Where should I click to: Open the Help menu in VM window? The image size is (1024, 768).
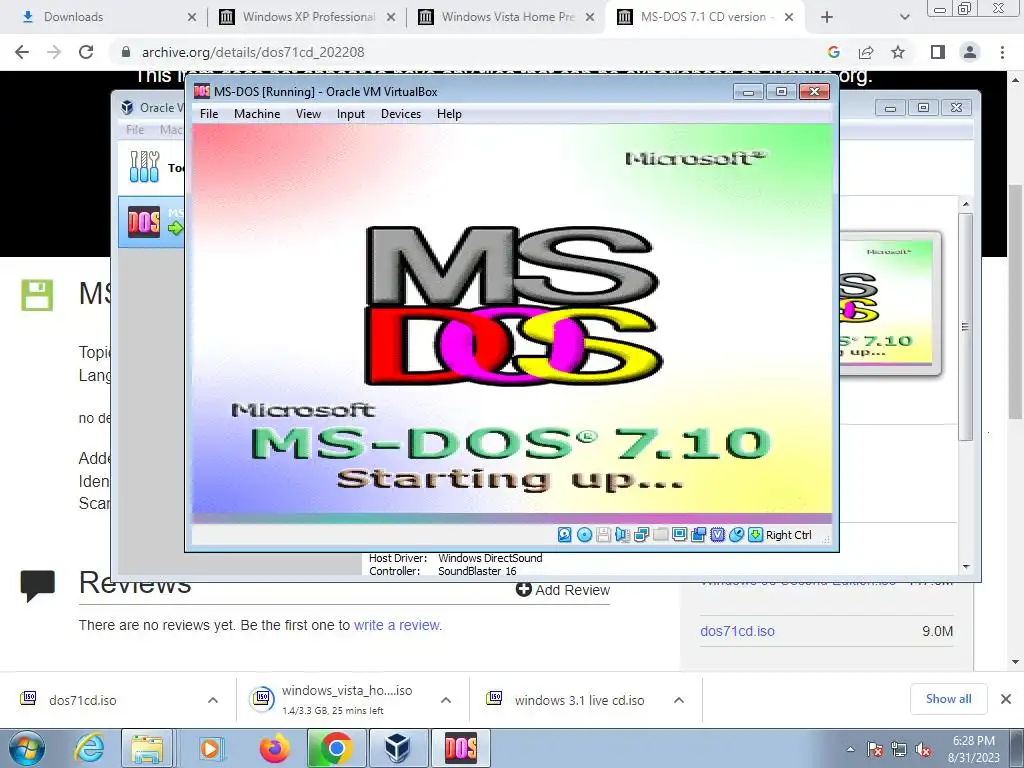(449, 114)
